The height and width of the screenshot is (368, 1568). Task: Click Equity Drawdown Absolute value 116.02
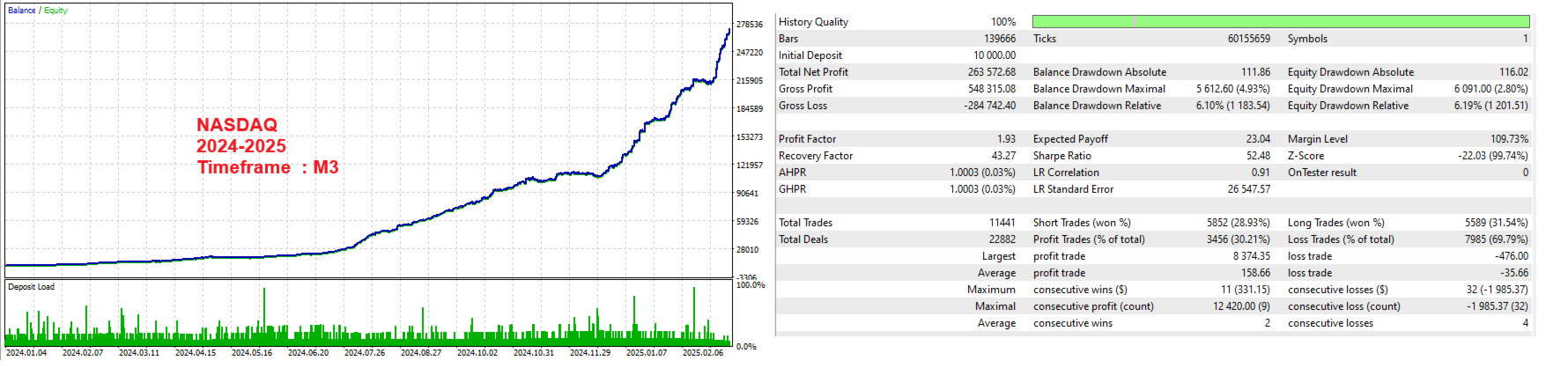click(1514, 72)
